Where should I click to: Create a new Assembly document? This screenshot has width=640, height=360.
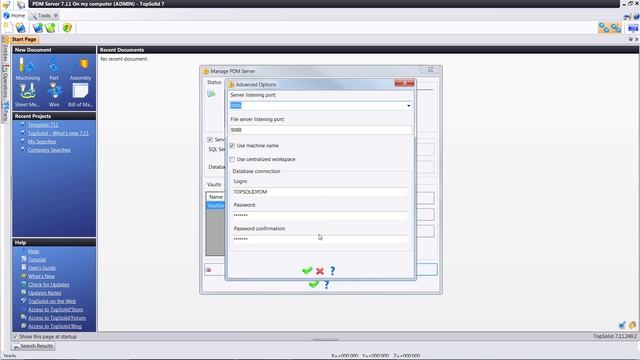[80, 69]
